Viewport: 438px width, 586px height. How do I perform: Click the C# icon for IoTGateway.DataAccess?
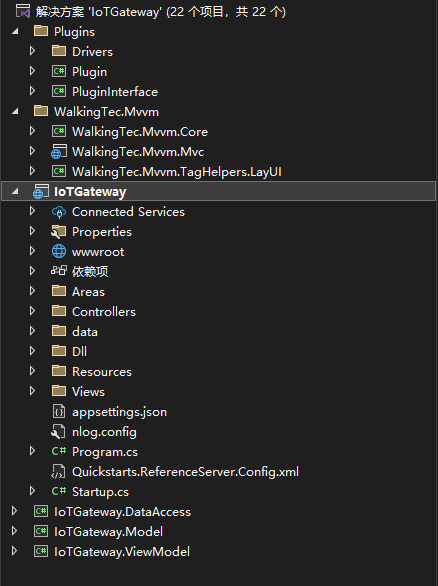pyautogui.click(x=41, y=511)
